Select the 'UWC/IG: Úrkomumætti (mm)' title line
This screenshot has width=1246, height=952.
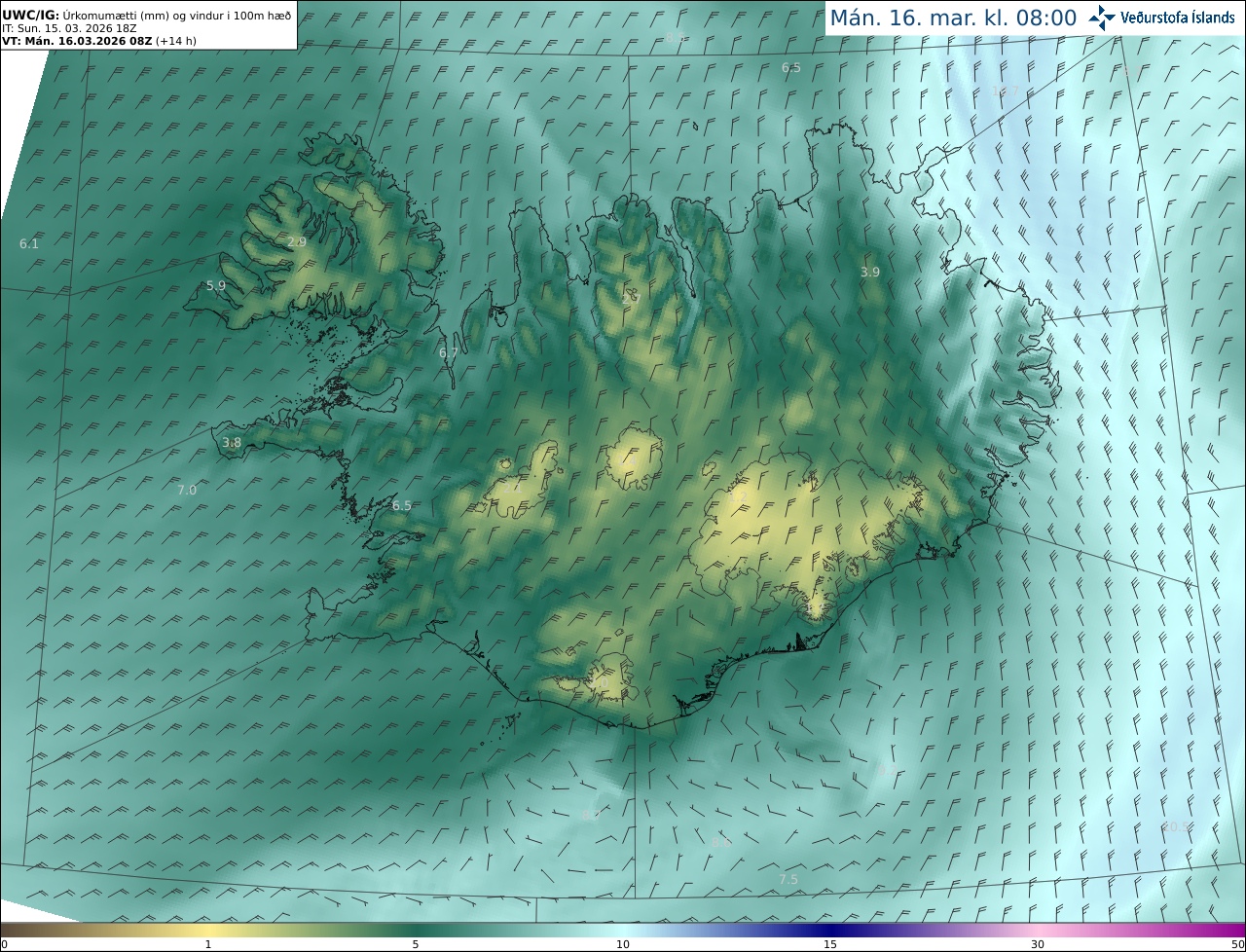pyautogui.click(x=146, y=16)
